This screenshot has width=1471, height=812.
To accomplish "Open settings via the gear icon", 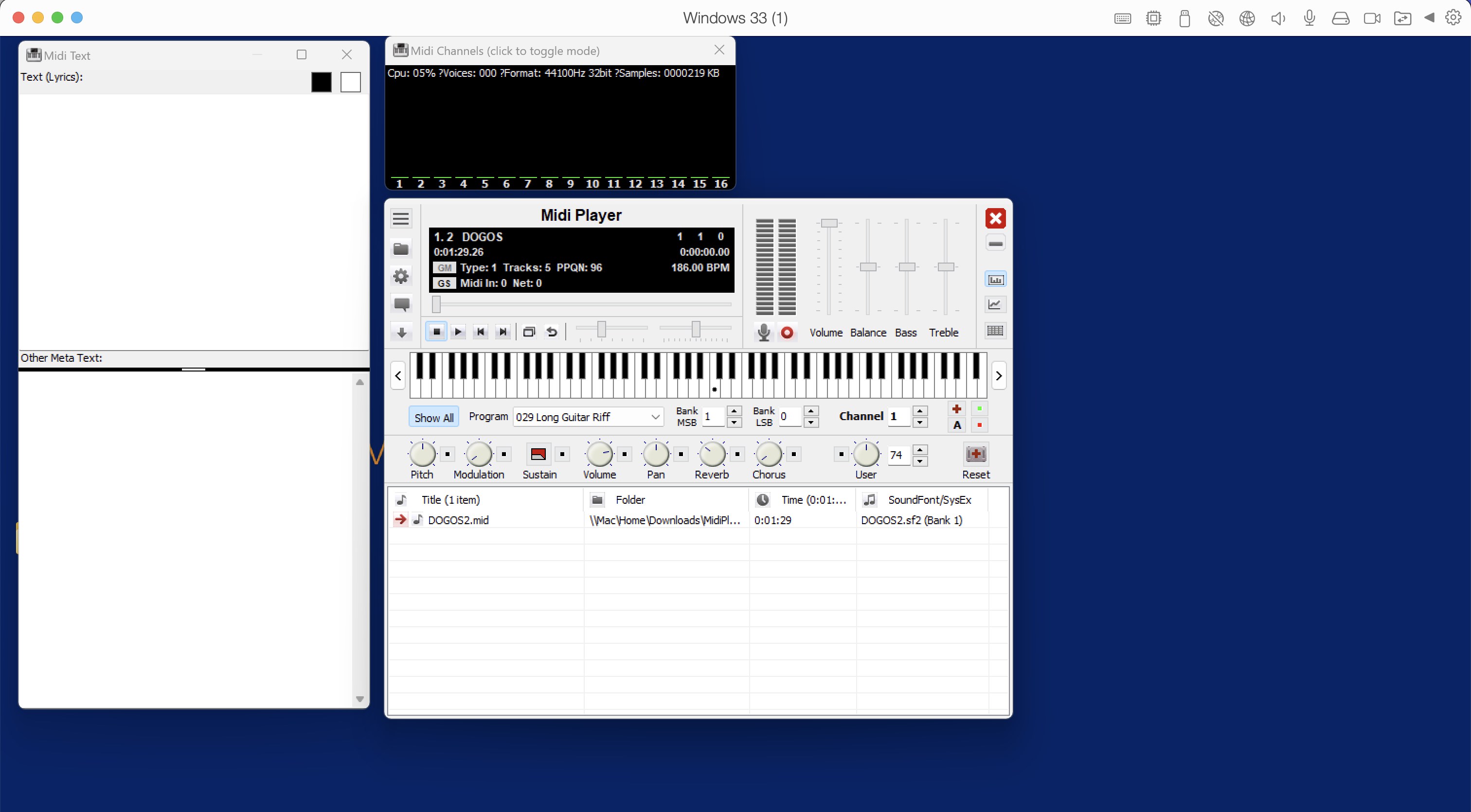I will (401, 277).
